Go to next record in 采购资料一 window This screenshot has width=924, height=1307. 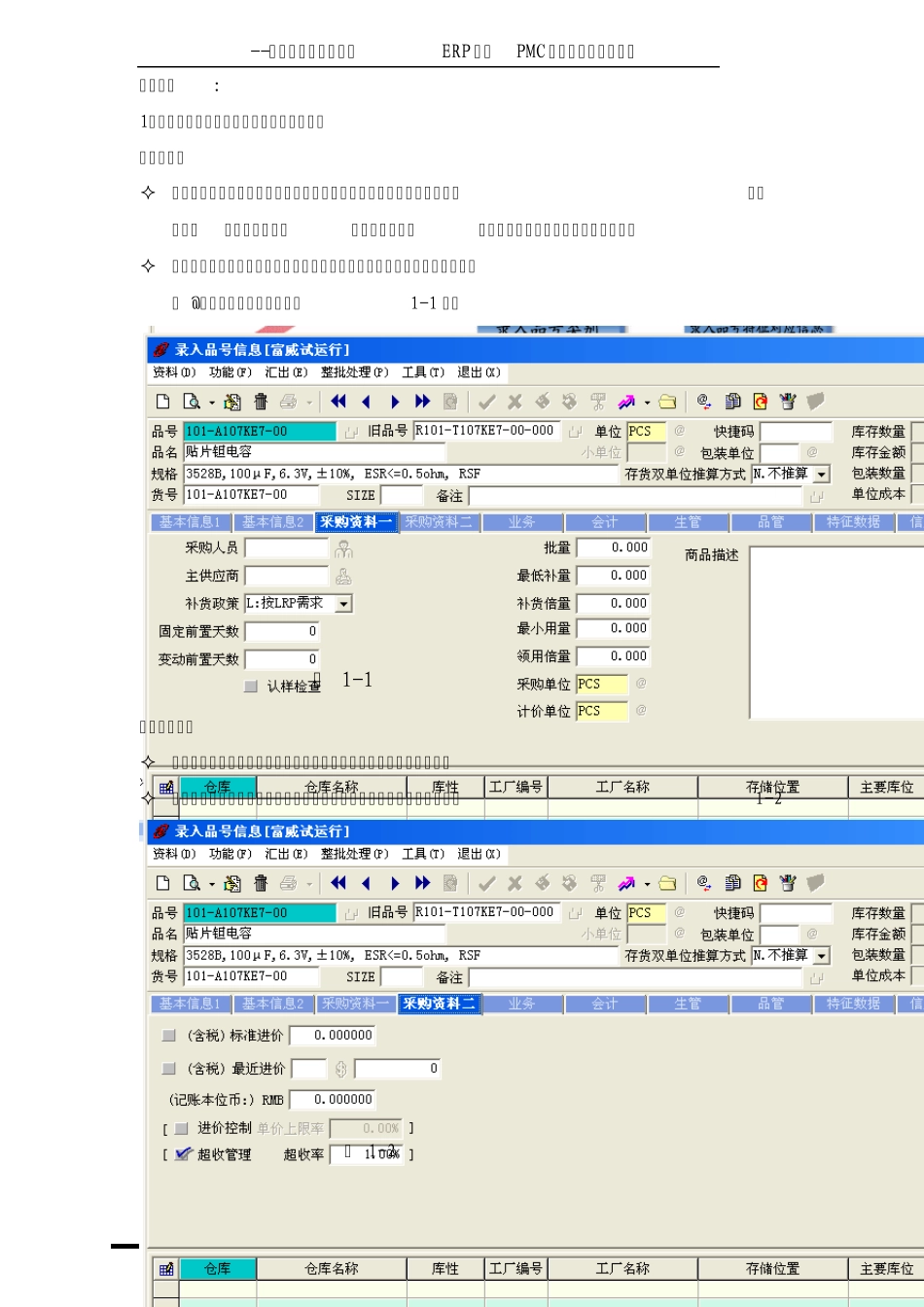click(x=395, y=402)
